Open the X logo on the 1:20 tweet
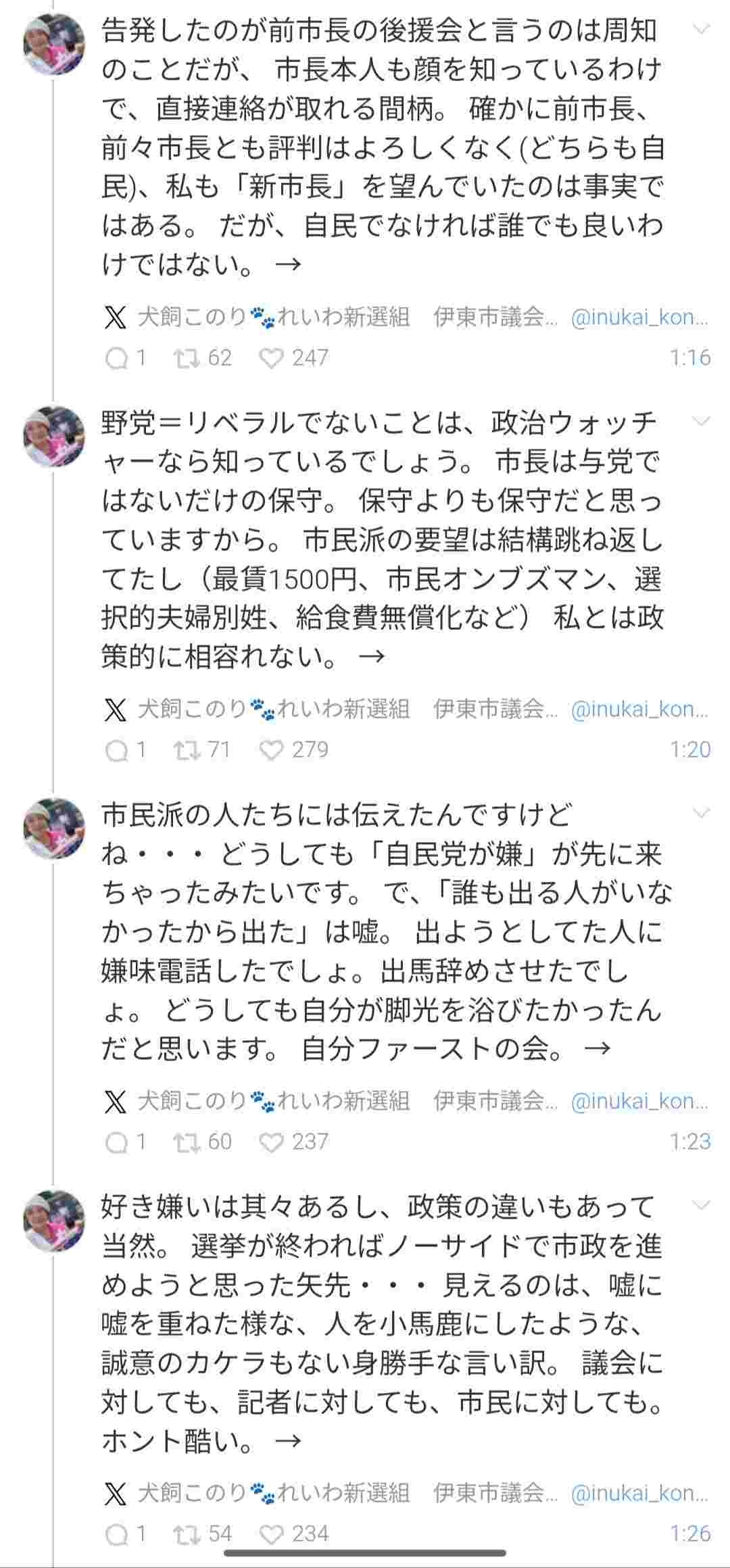 116,710
